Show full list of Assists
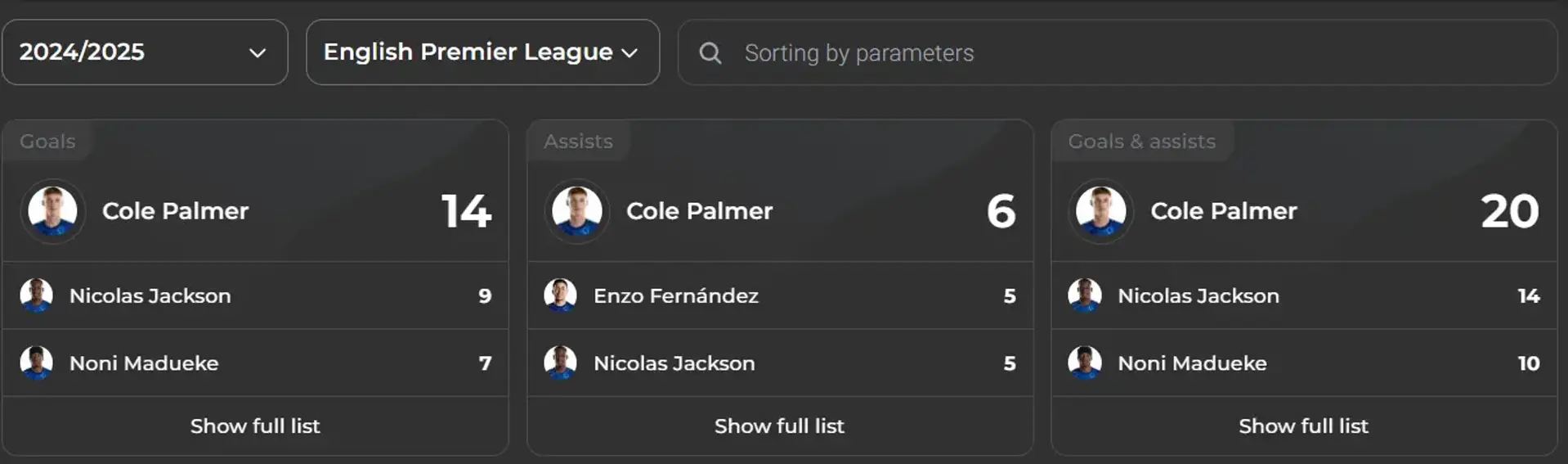The width and height of the screenshot is (1568, 464). click(x=780, y=426)
